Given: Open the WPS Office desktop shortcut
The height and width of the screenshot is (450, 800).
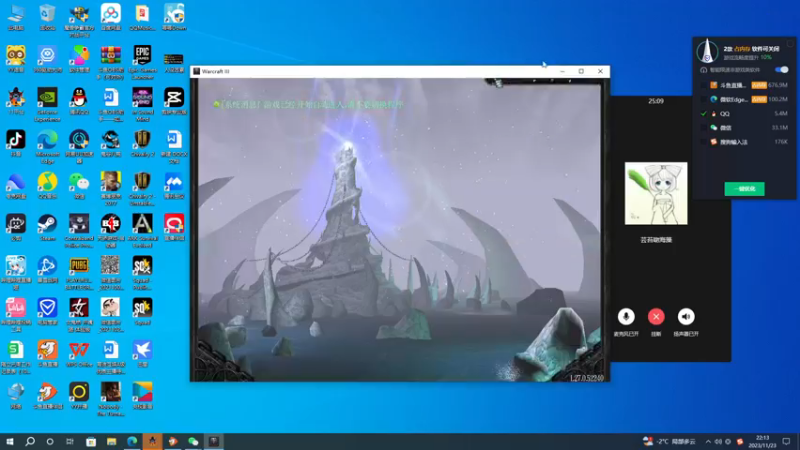Looking at the screenshot, I should tap(79, 354).
